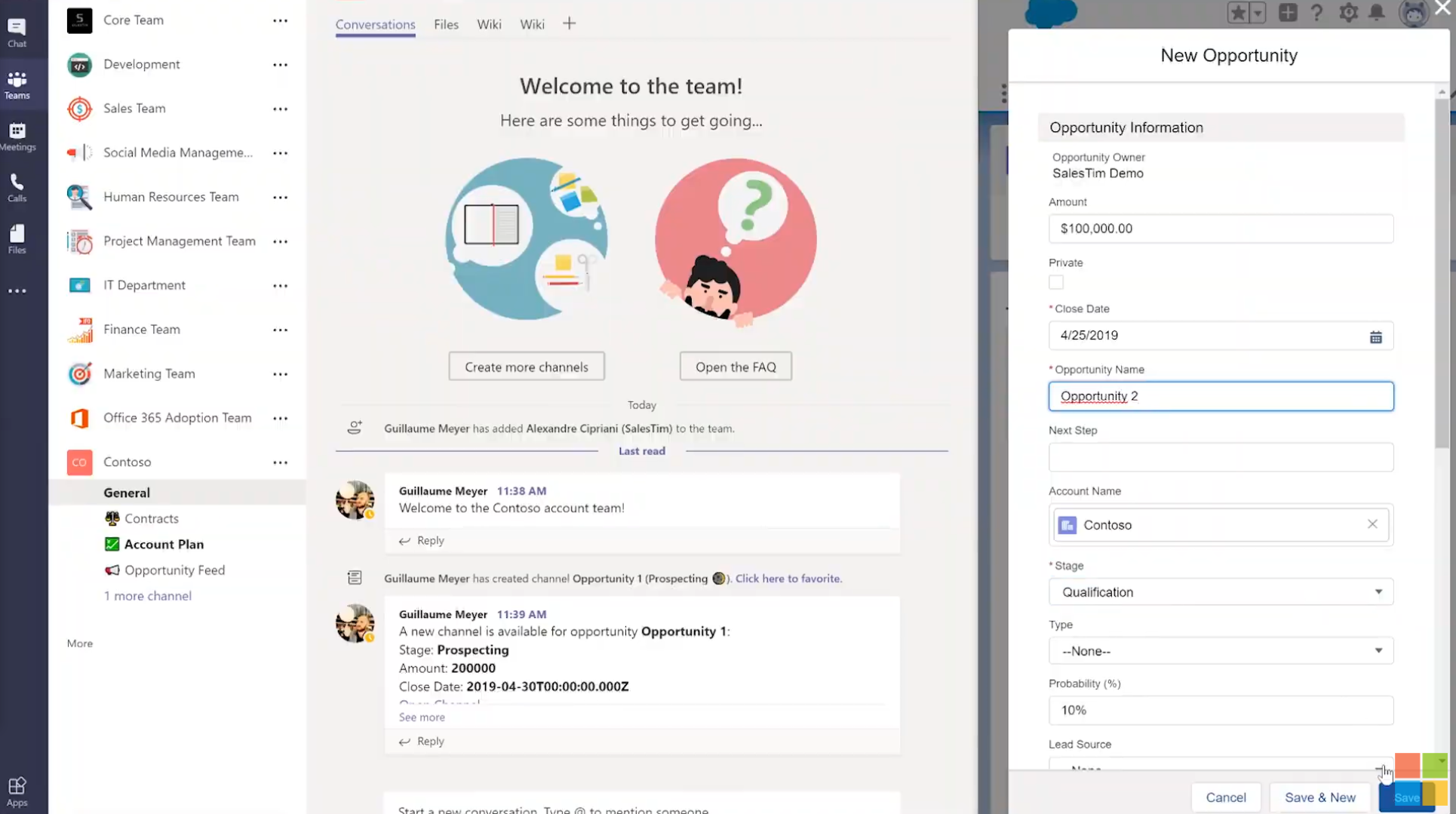
Task: Expand the '1 more channel' list
Action: [x=147, y=596]
